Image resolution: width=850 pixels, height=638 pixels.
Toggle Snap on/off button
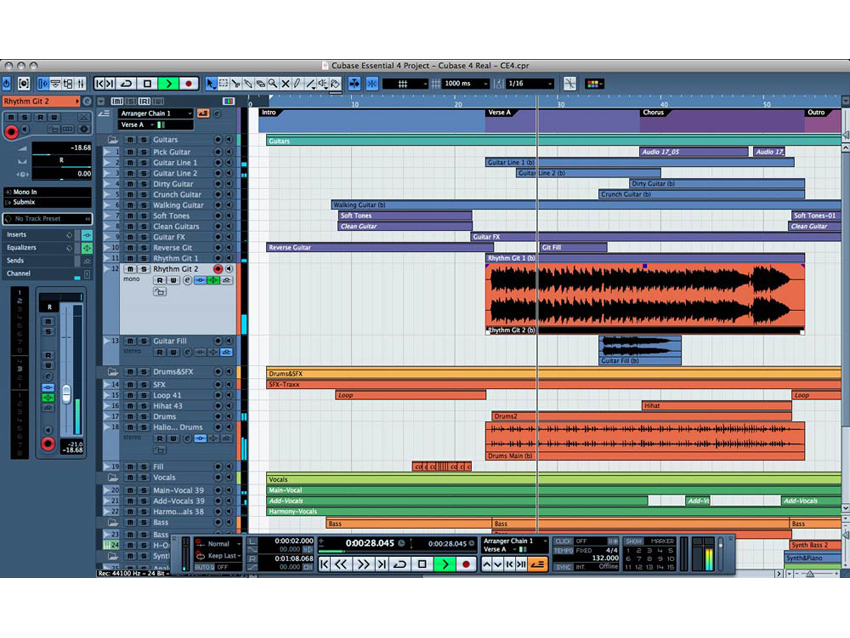[372, 83]
